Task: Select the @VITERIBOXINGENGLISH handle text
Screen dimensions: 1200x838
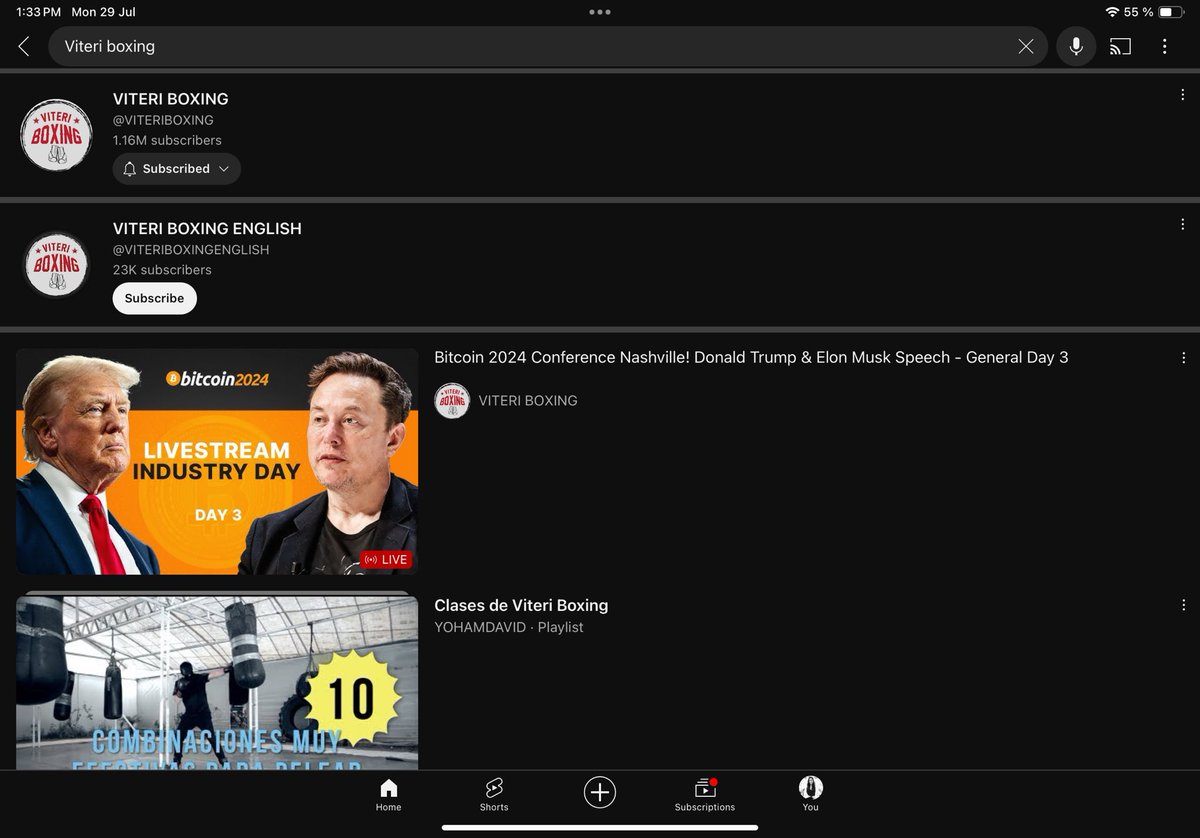Action: pyautogui.click(x=191, y=250)
